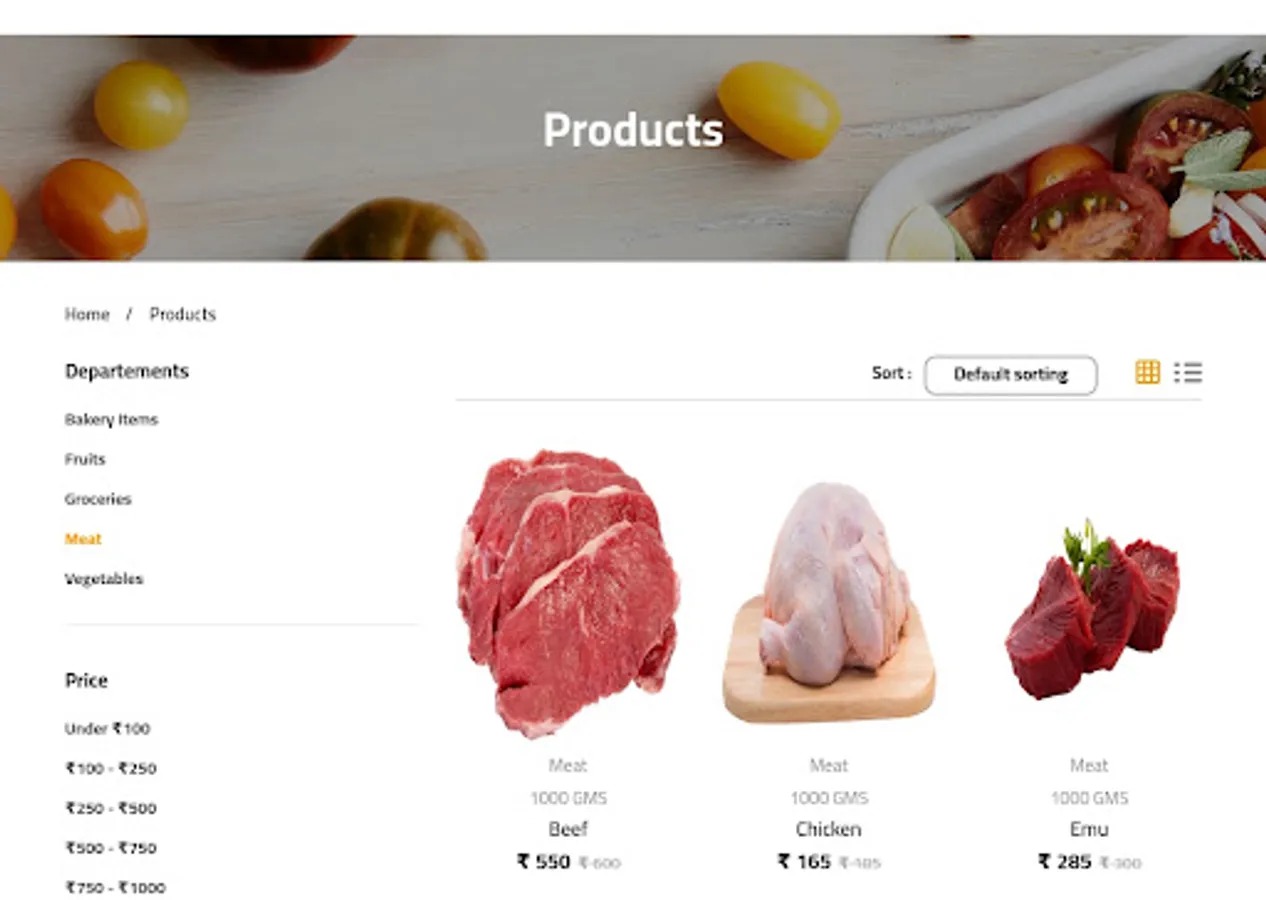Screen dimensions: 1266x900
Task: Filter by price ₹100 - ₹250
Action: (x=111, y=769)
